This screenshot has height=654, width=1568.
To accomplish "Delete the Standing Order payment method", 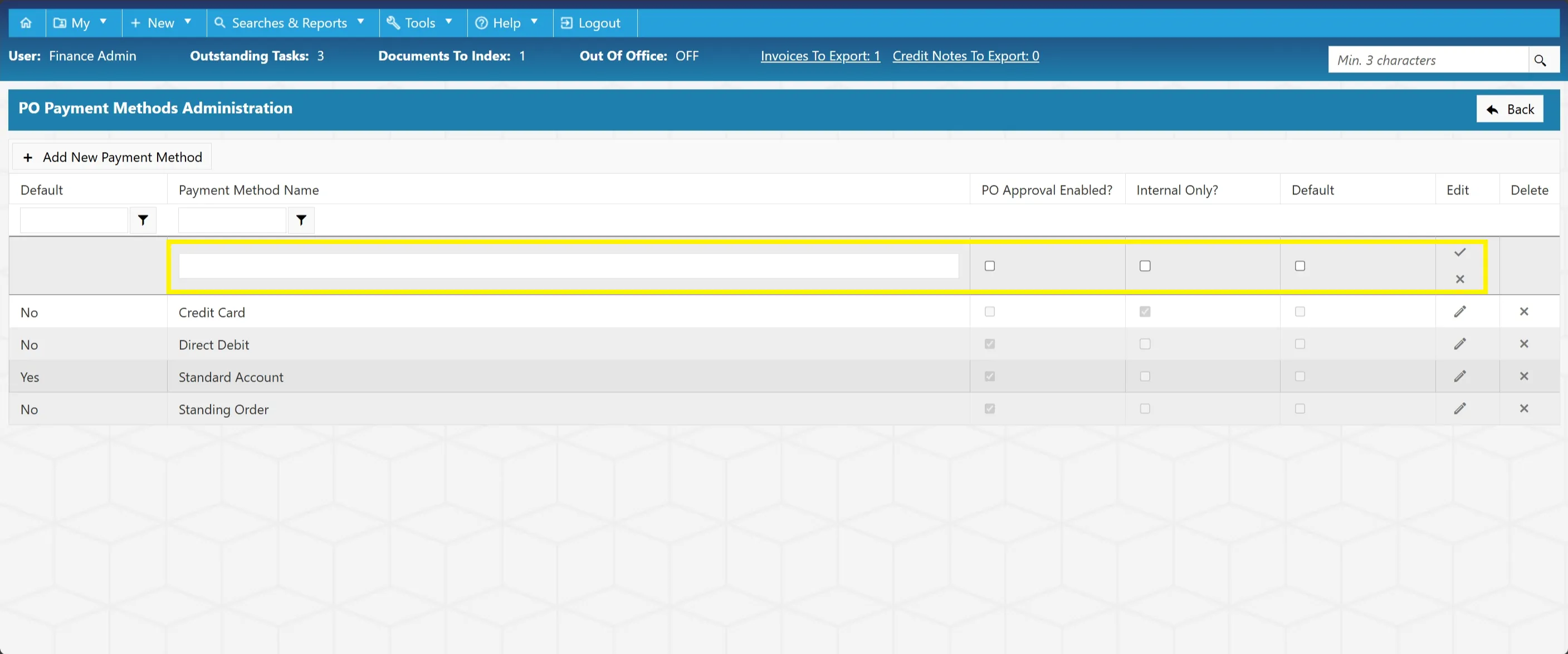I will pyautogui.click(x=1523, y=408).
